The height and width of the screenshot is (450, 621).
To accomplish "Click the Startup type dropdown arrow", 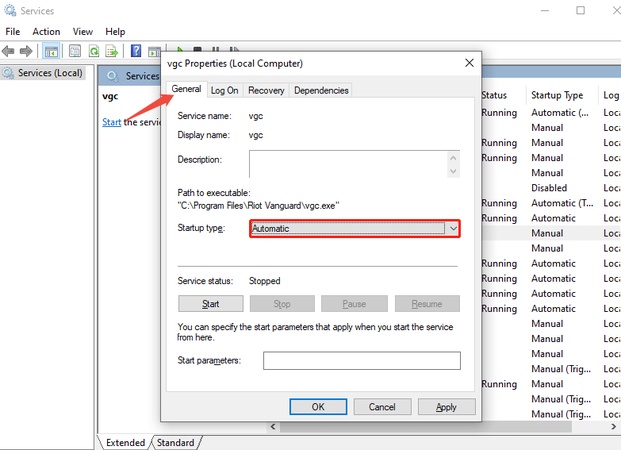I will point(453,229).
